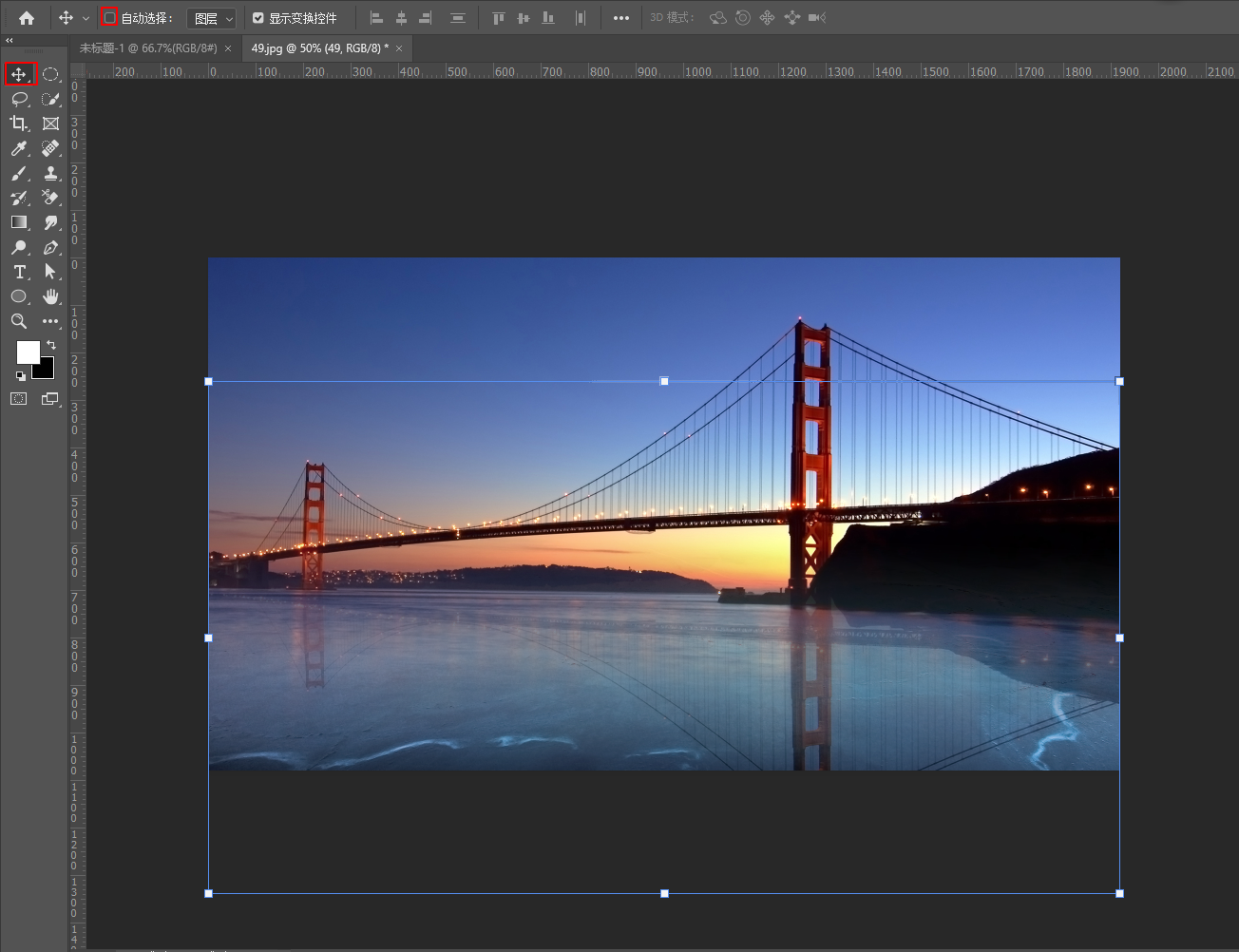Image resolution: width=1239 pixels, height=952 pixels.
Task: Switch to the Zoom tool
Action: (x=19, y=321)
